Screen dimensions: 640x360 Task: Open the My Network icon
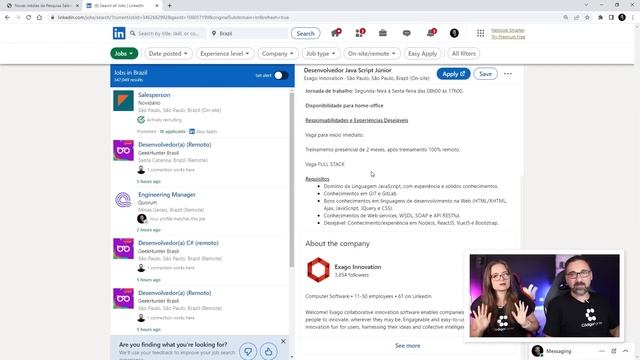tap(360, 33)
